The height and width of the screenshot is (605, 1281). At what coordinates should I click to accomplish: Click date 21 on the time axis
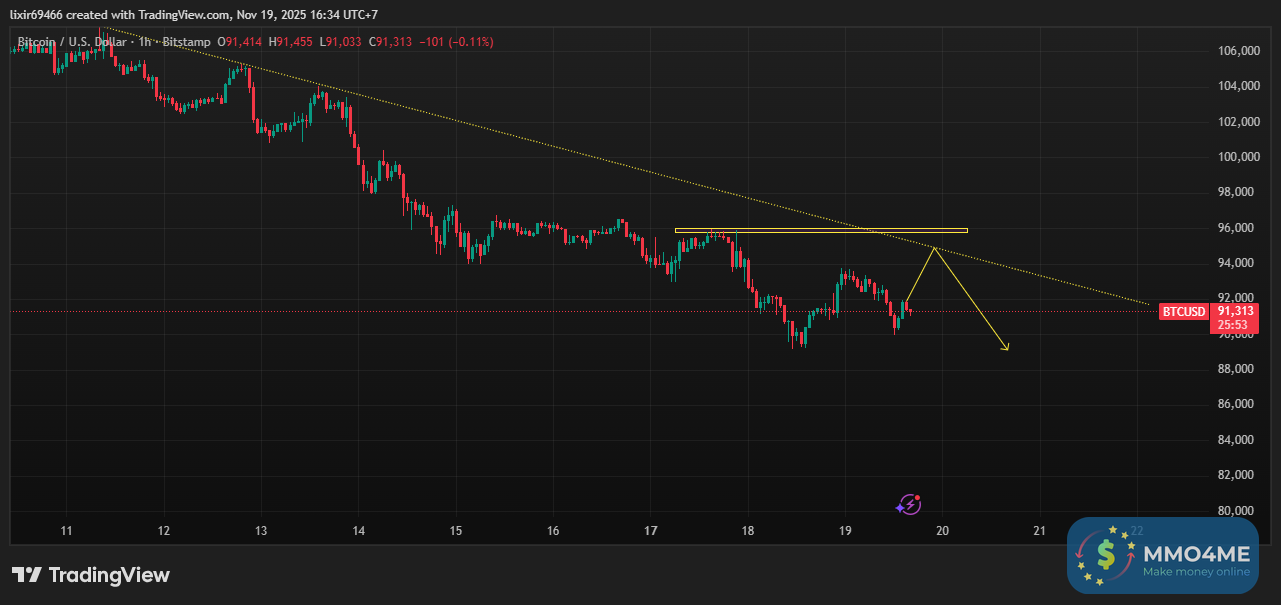pos(1039,531)
